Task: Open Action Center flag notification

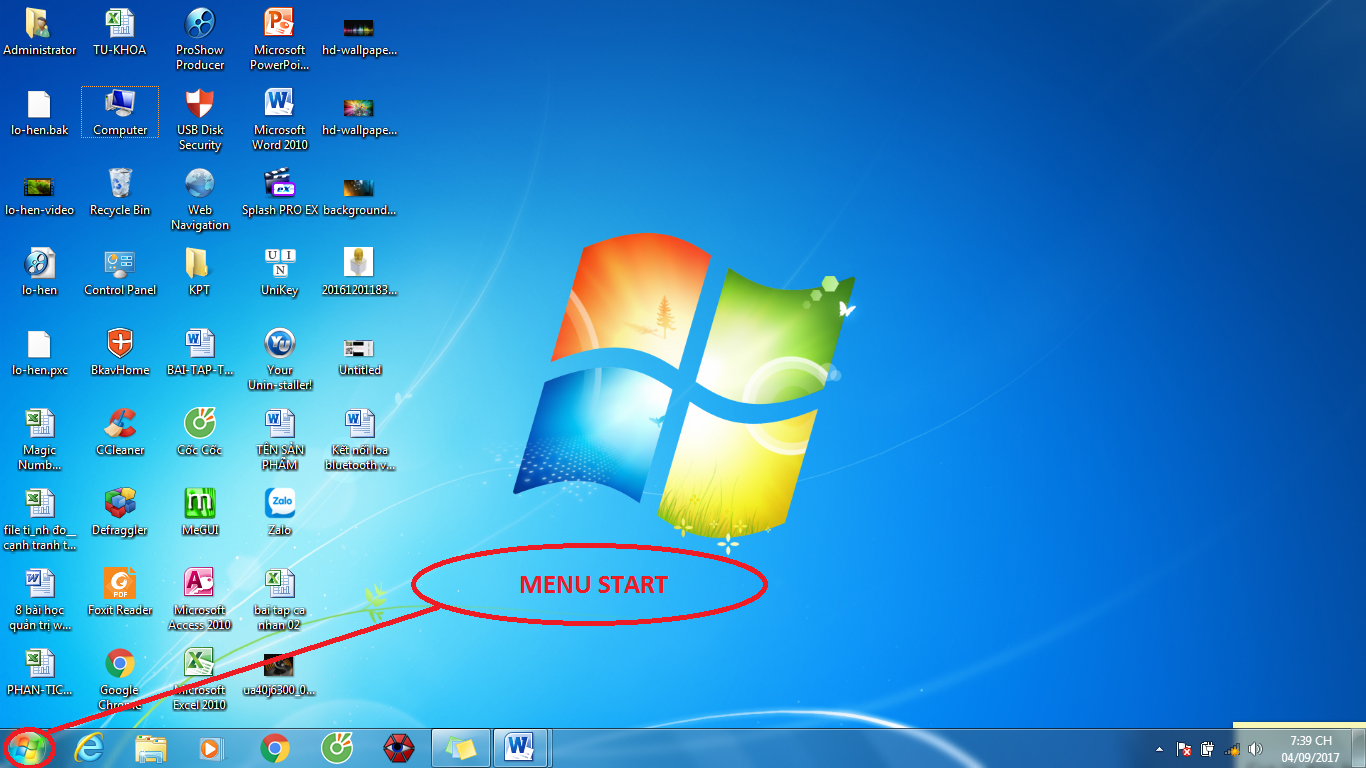Action: tap(1183, 749)
